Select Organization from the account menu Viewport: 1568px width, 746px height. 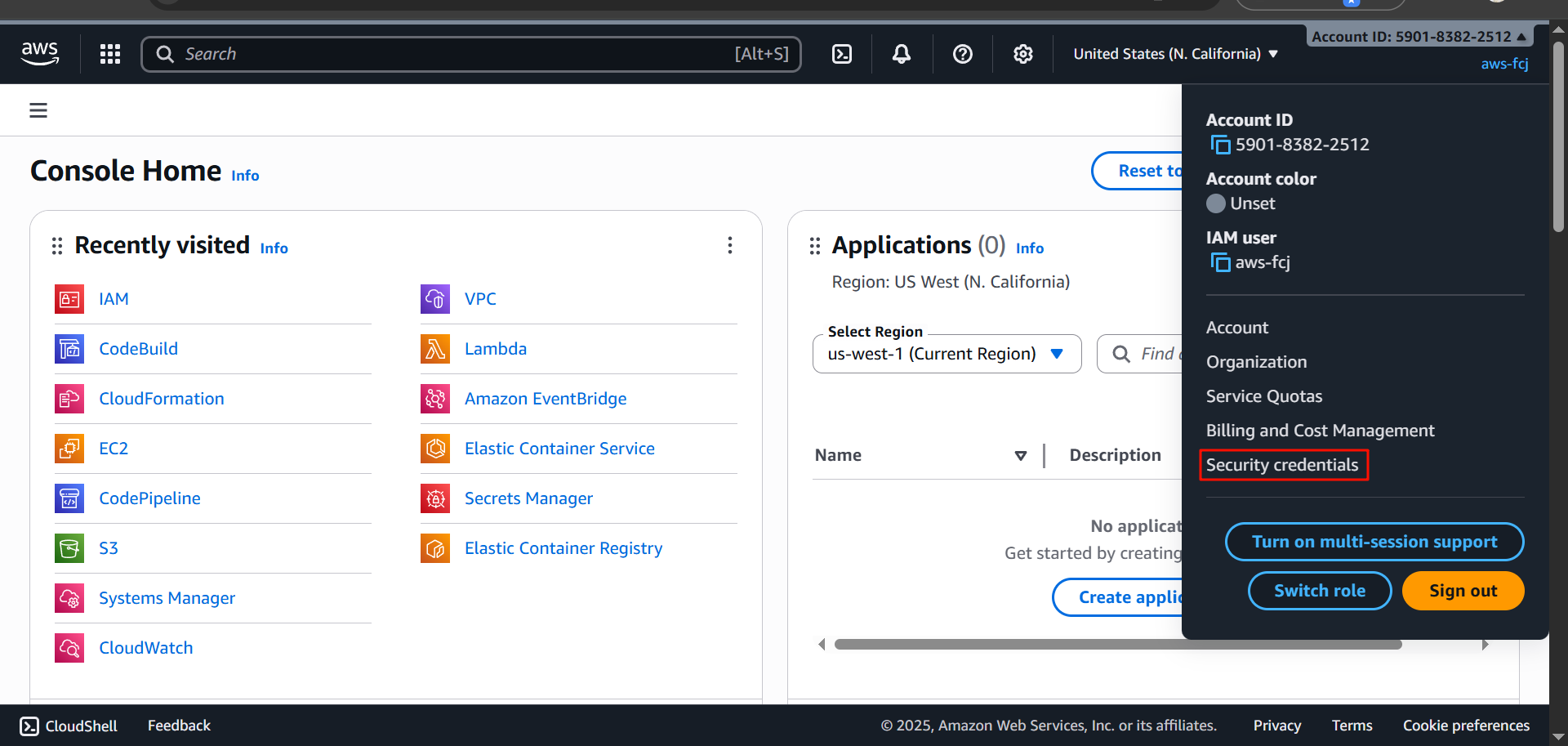1256,362
